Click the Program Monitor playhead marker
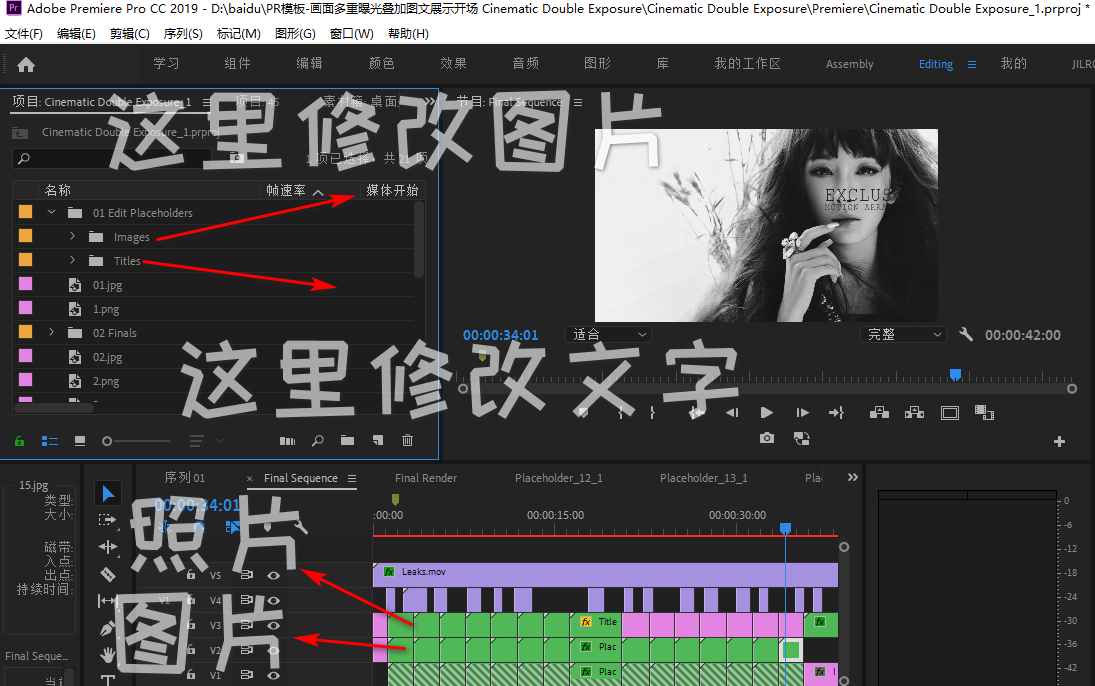 (x=955, y=375)
